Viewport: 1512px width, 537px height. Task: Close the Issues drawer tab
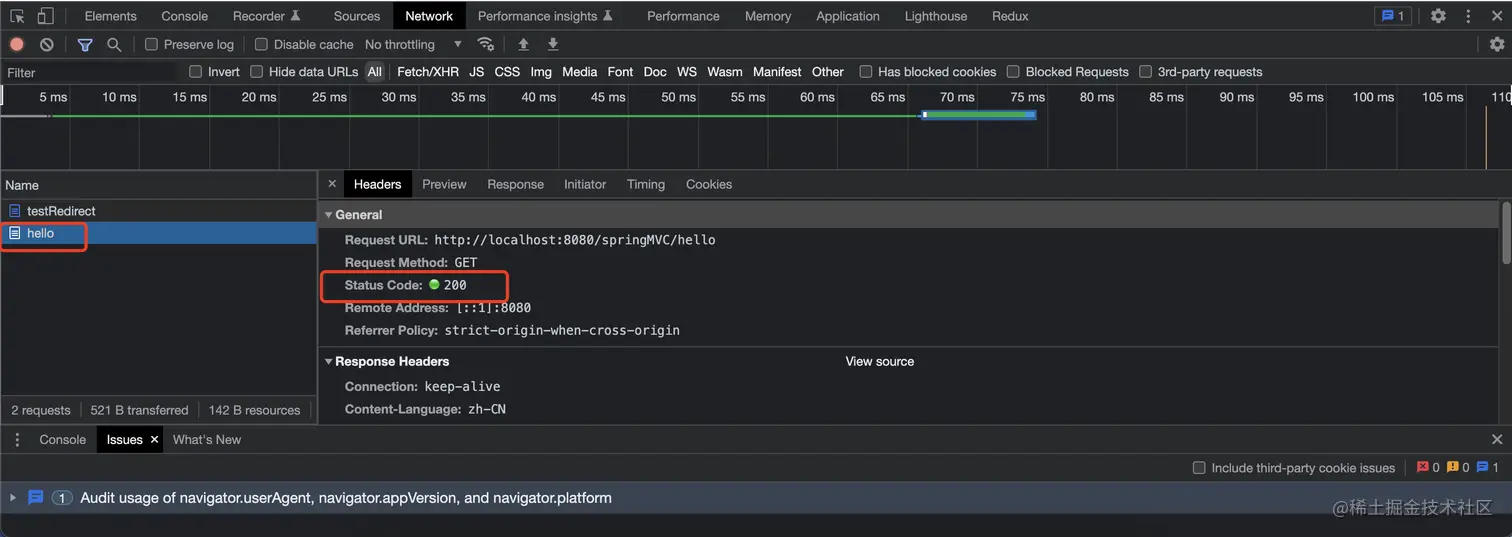tap(154, 439)
